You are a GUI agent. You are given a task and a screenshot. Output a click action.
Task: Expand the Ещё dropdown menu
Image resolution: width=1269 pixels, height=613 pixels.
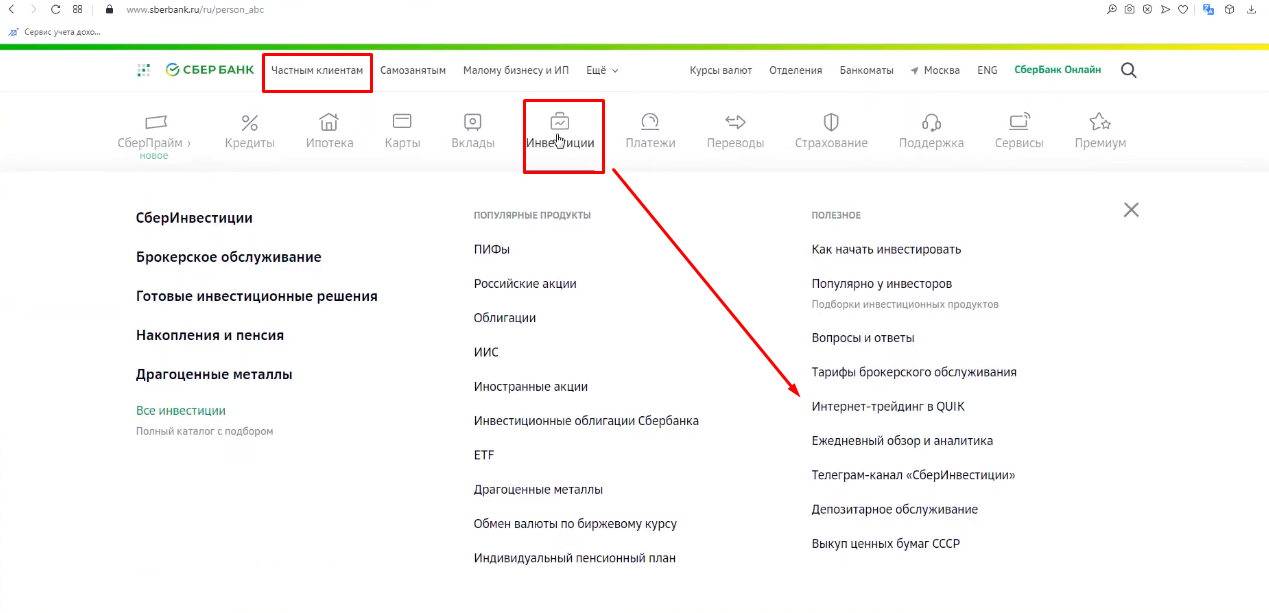[x=602, y=71]
